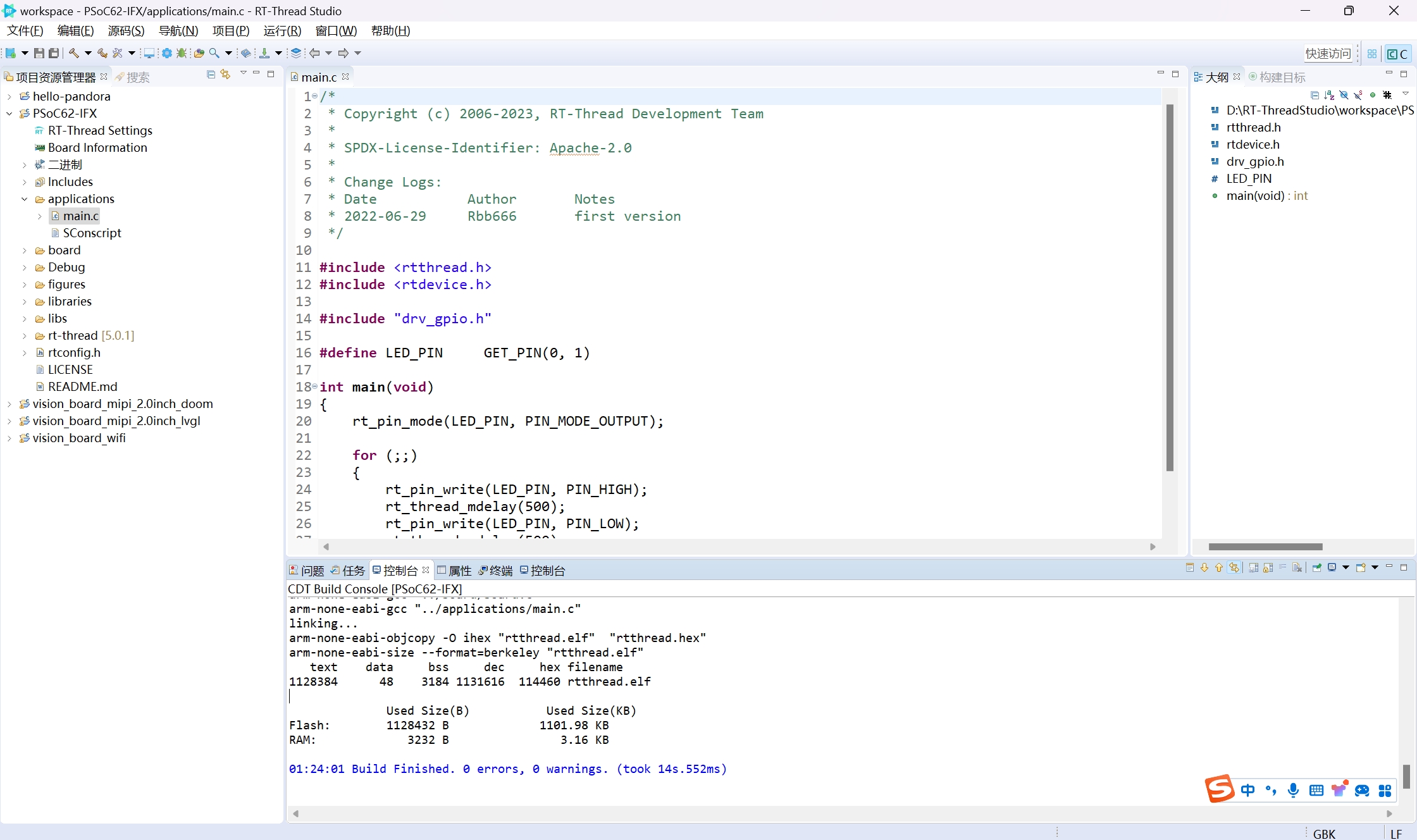Click the green Download program icon
The width and height of the screenshot is (1417, 840).
(x=264, y=53)
